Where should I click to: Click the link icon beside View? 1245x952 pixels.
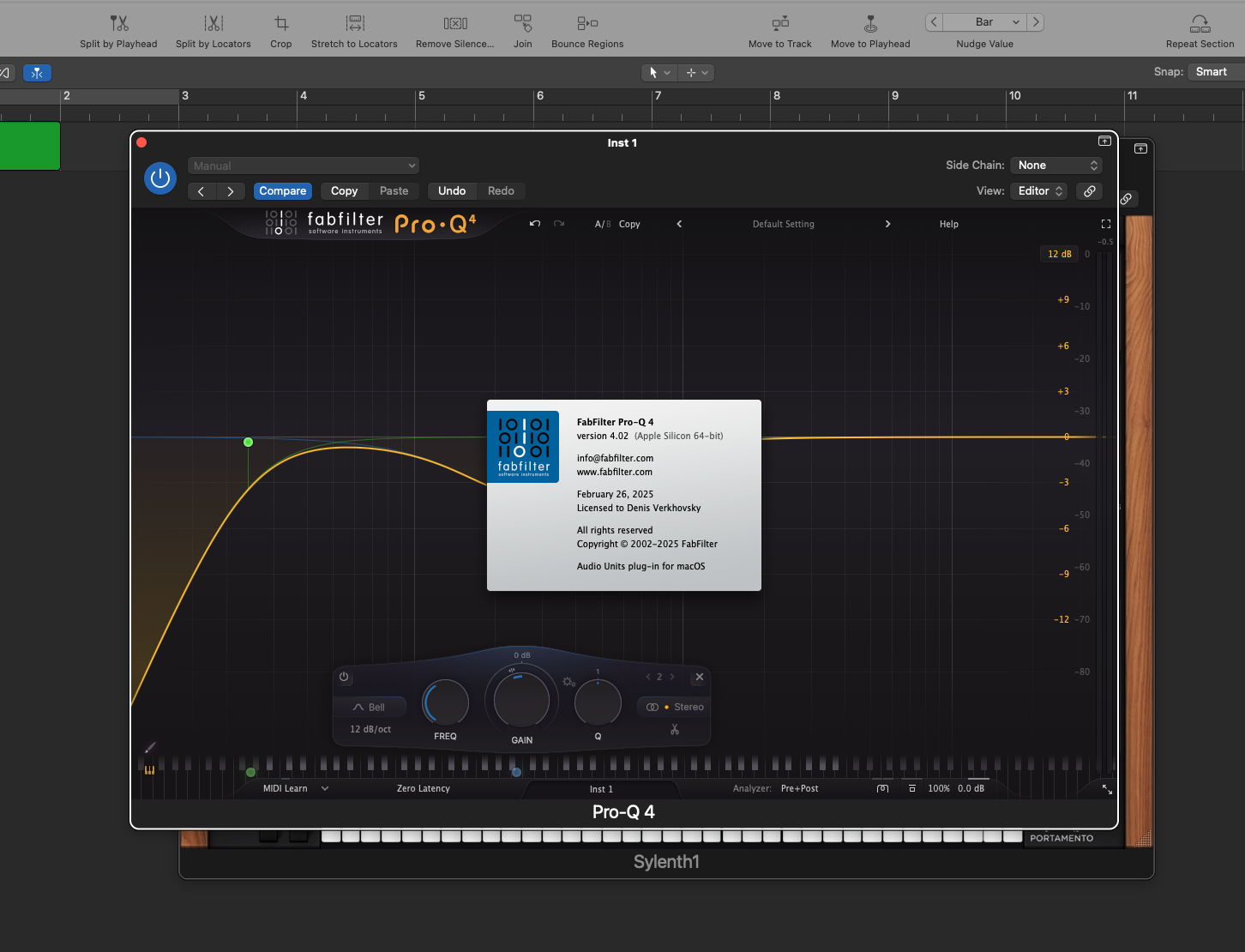[x=1089, y=191]
